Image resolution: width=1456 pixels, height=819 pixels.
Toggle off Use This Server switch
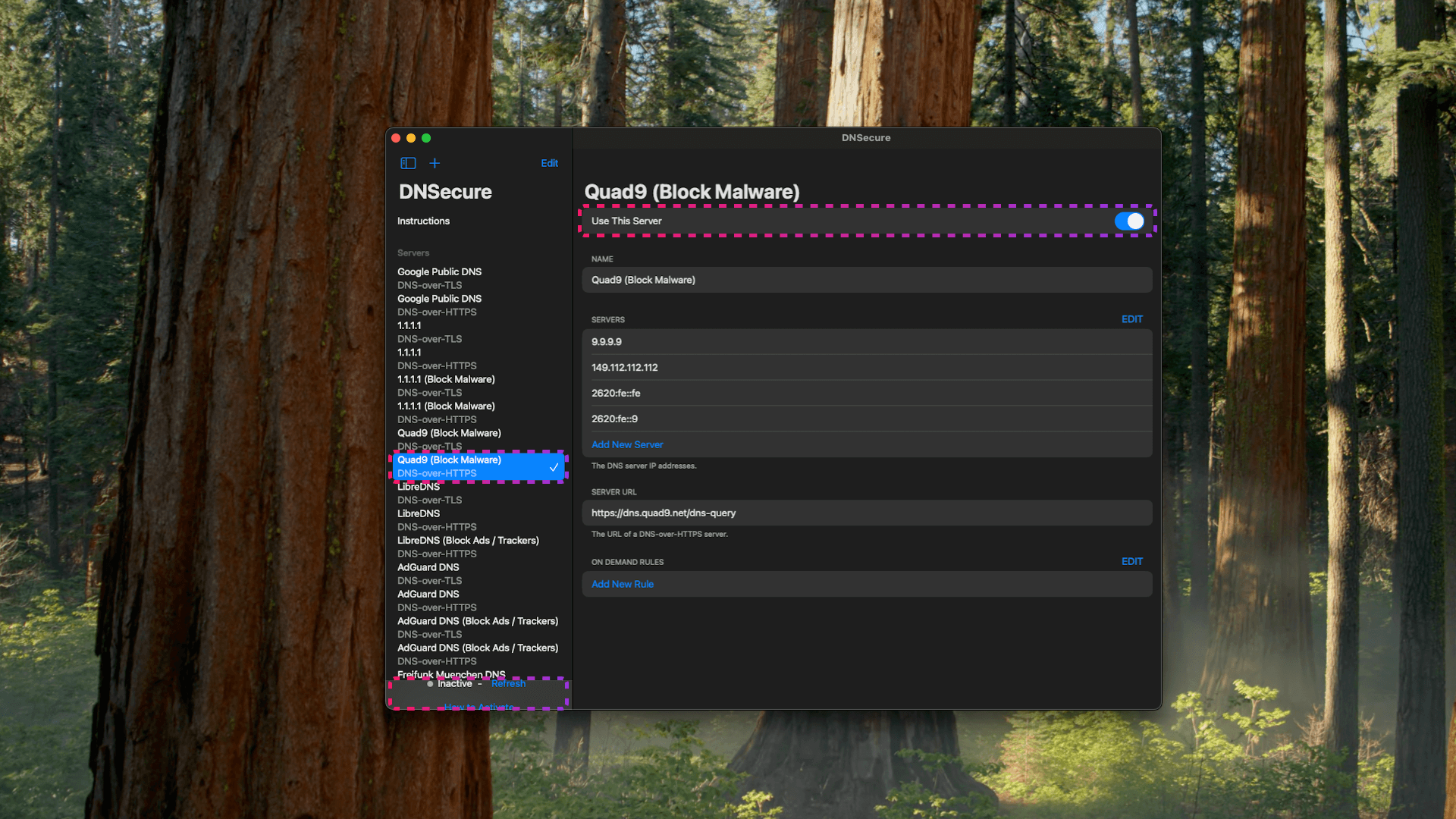point(1129,221)
